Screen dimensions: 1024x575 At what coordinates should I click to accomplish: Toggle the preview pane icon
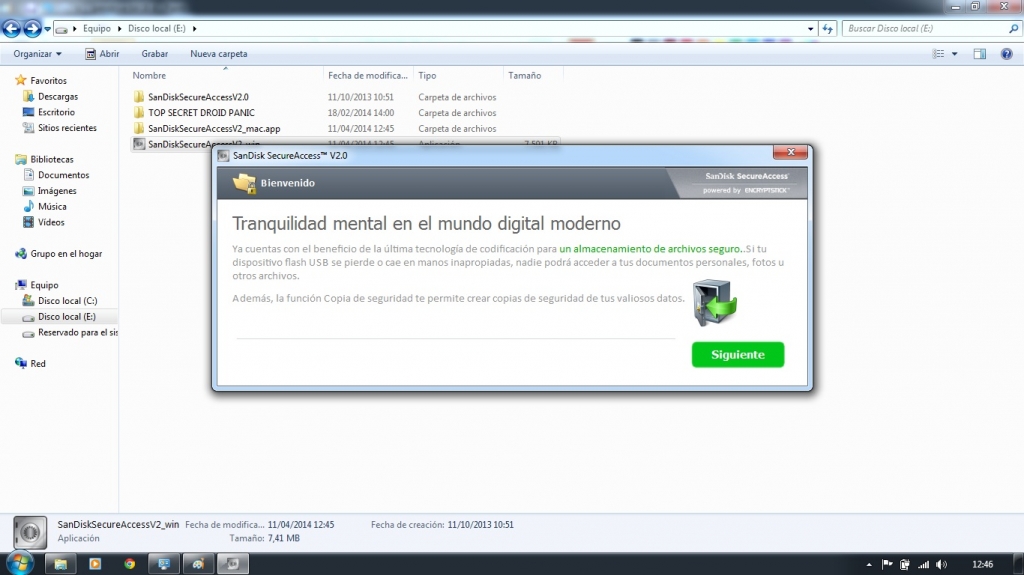pyautogui.click(x=980, y=54)
